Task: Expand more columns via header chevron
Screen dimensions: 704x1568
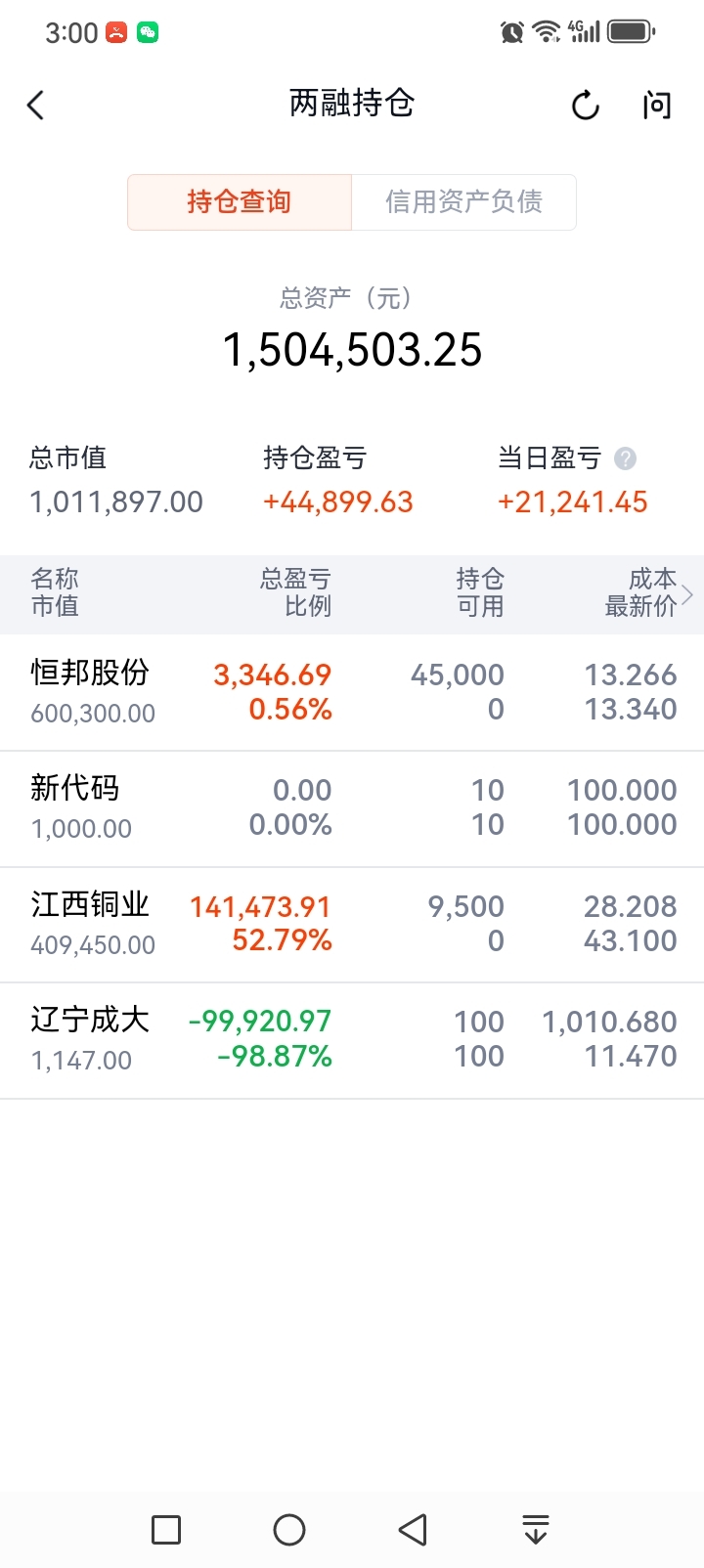Action: click(x=688, y=593)
